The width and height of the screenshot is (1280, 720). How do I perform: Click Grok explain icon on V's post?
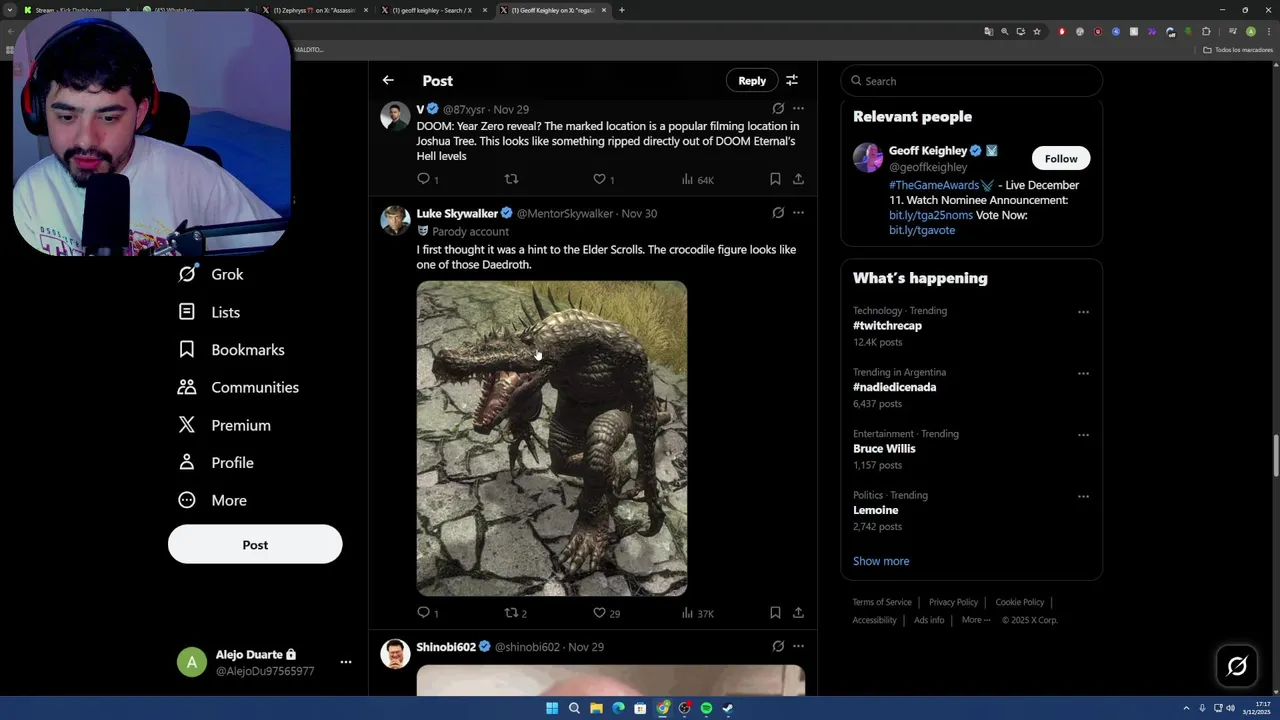click(778, 108)
